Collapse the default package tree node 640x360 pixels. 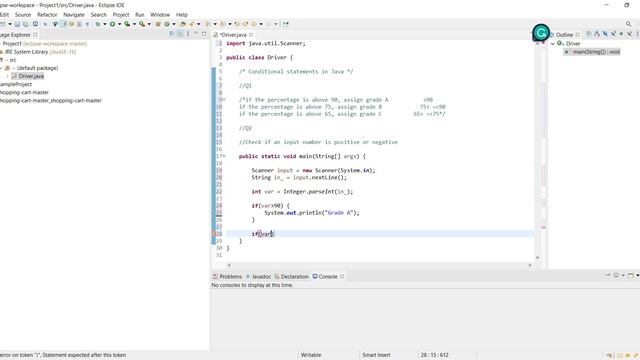click(1, 68)
